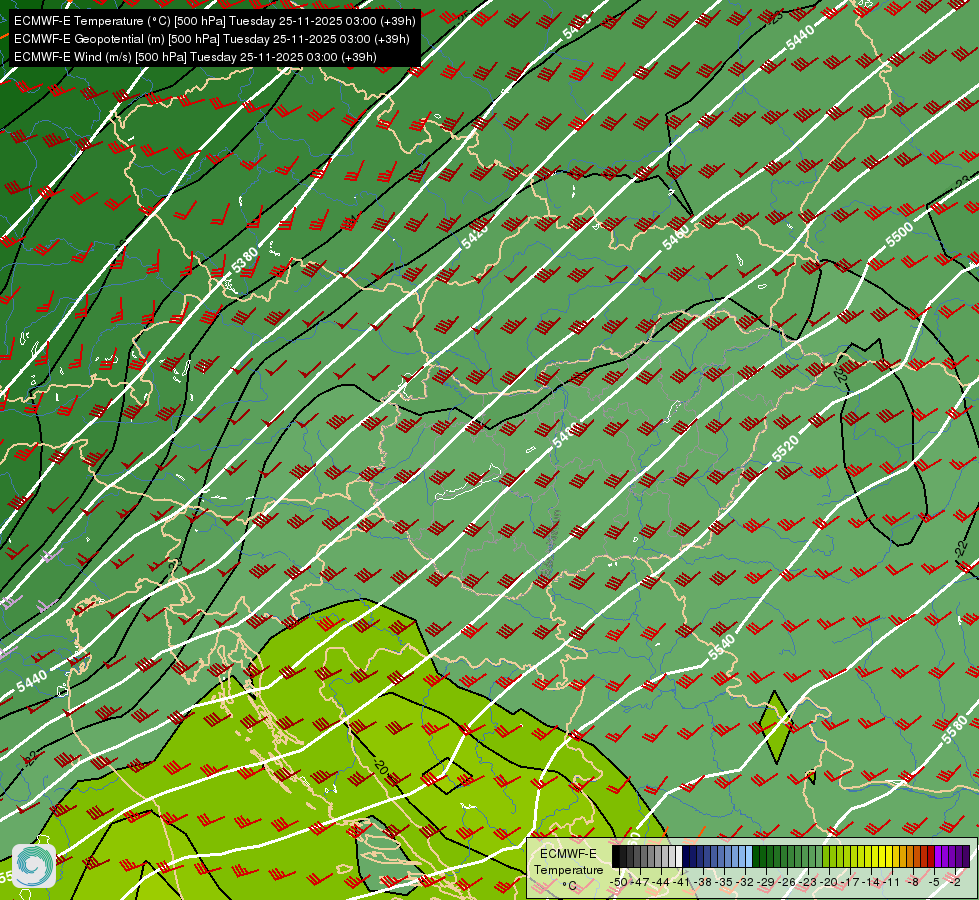The width and height of the screenshot is (979, 900).
Task: Click the -44 tick label in the legend
Action: [661, 882]
